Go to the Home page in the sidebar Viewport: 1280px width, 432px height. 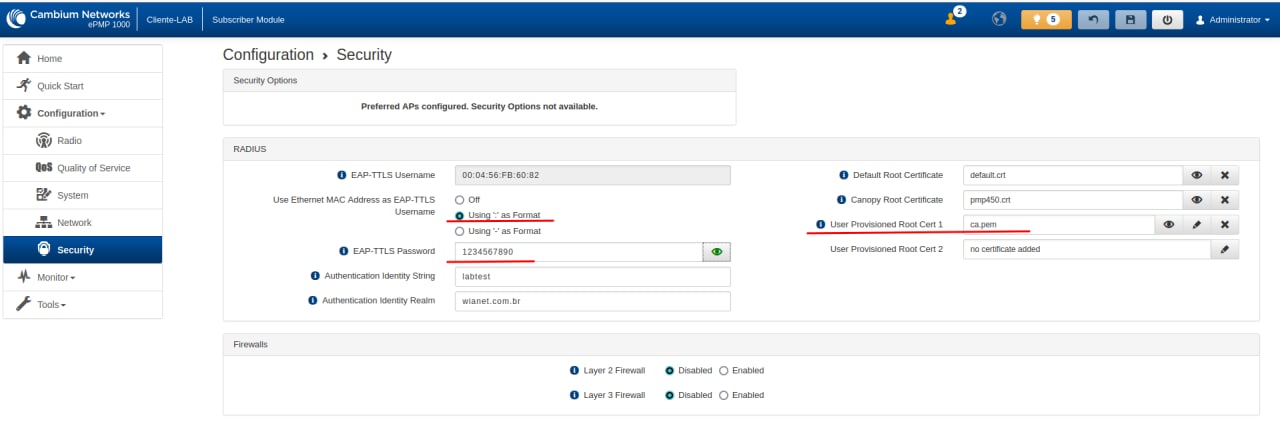point(83,59)
